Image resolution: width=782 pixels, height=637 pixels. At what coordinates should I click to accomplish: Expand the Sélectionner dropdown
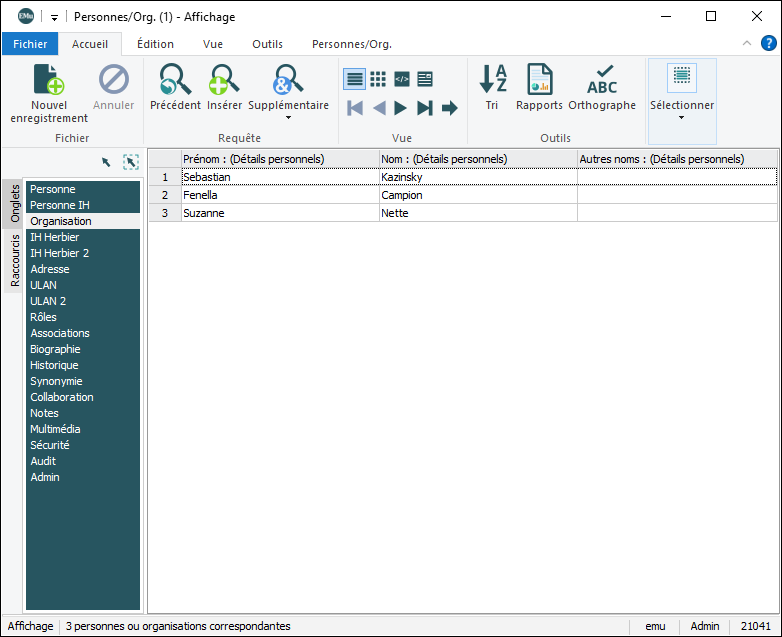click(682, 118)
